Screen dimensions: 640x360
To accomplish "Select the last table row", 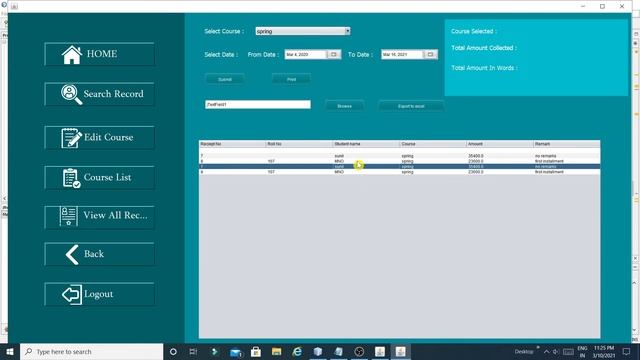I will 400,172.
